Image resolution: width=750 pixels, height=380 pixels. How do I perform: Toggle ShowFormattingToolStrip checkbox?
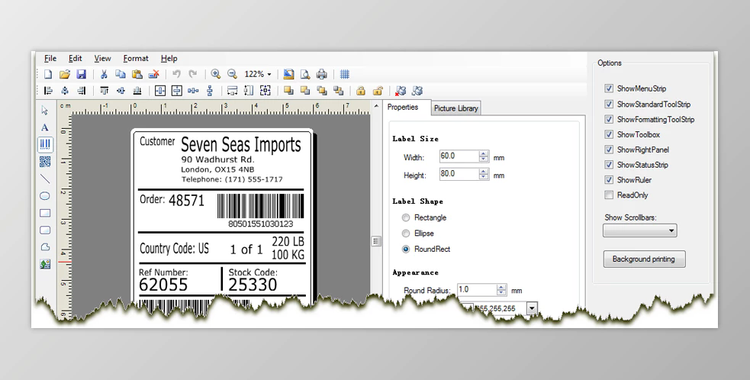(x=608, y=119)
